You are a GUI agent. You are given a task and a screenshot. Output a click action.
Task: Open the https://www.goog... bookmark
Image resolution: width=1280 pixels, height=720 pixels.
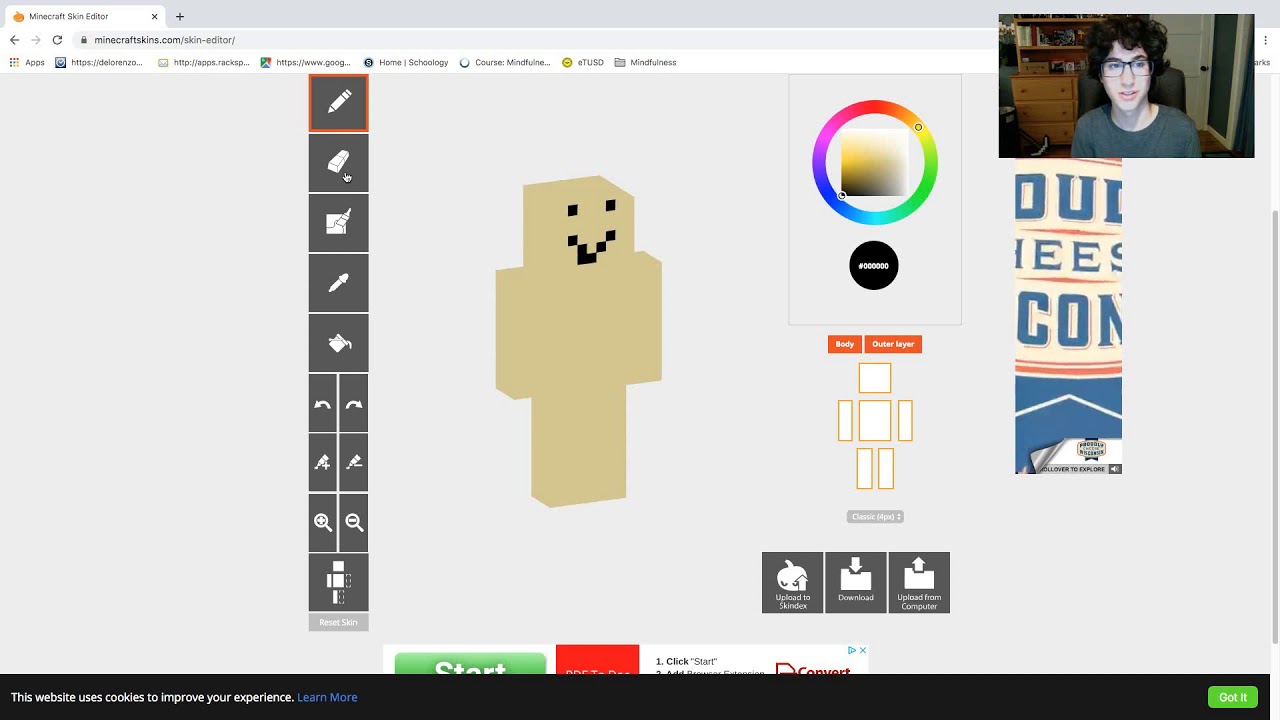306,62
